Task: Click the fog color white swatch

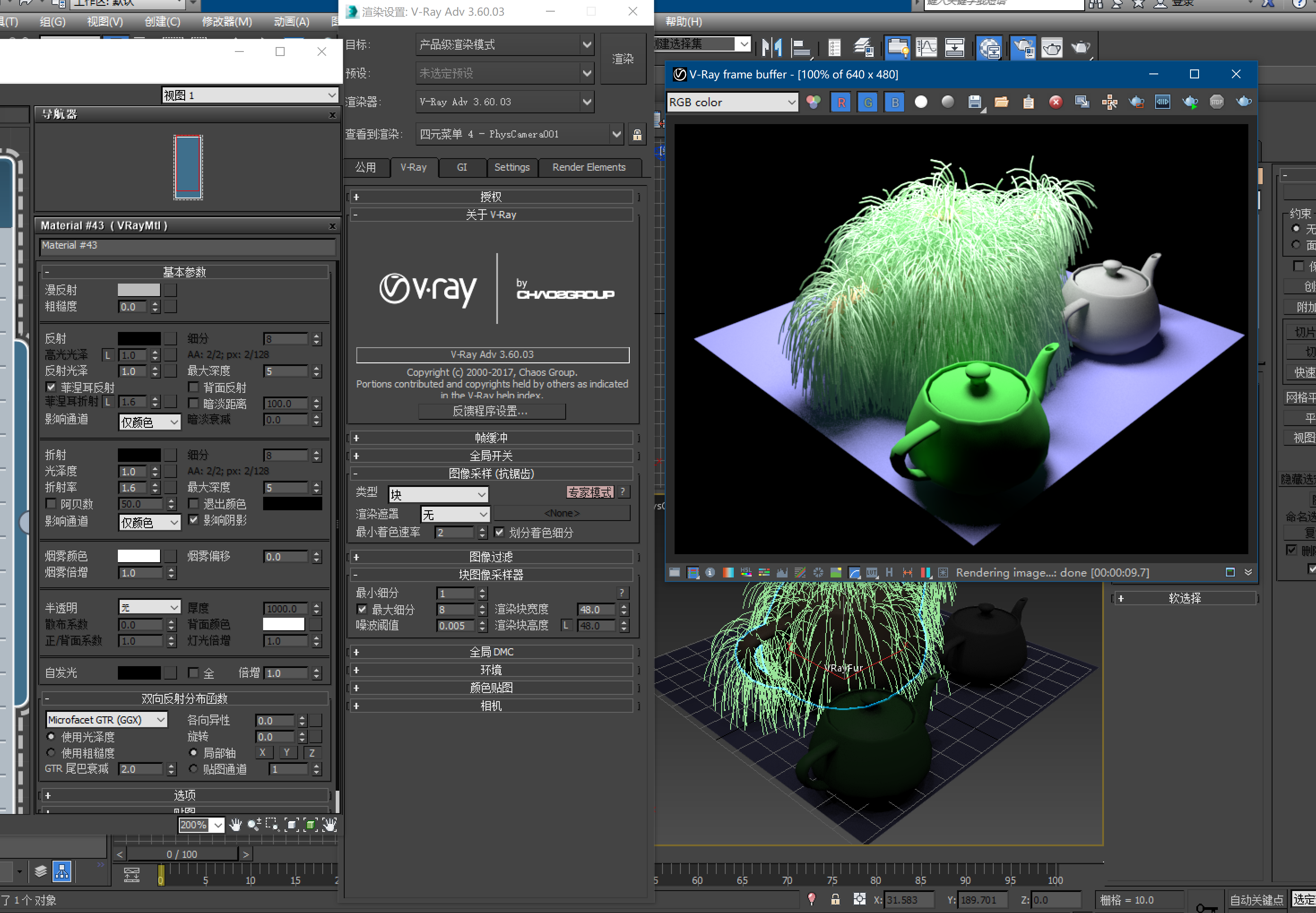Action: (139, 556)
